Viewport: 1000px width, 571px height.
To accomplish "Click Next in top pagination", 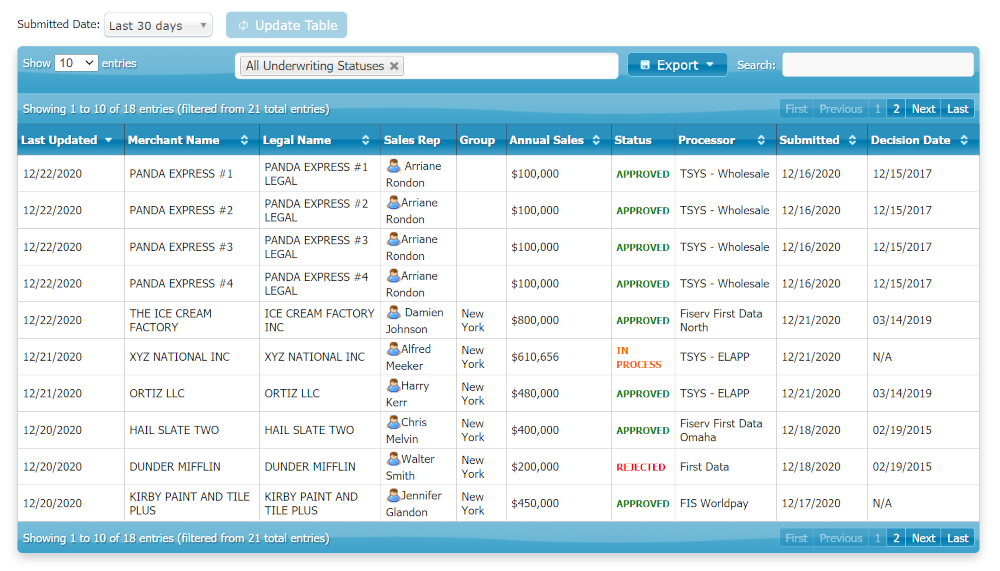I will (x=923, y=109).
